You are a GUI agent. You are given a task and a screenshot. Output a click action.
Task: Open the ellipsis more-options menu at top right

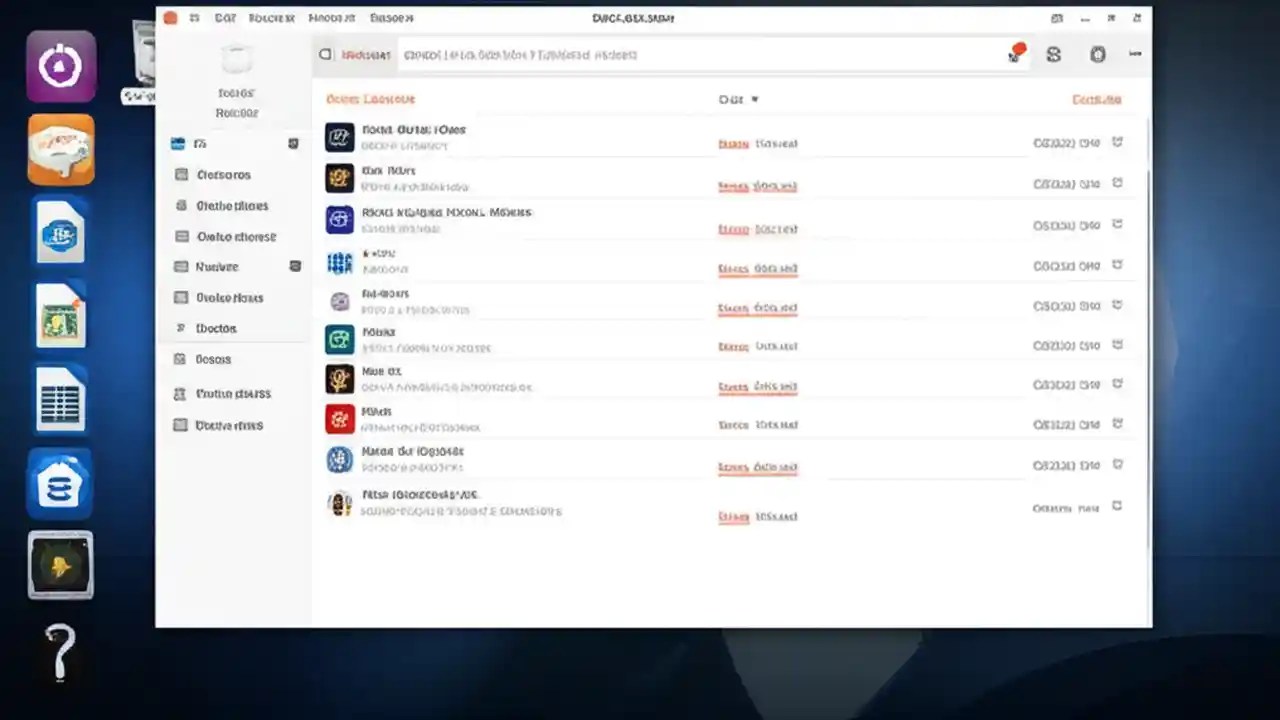coord(1135,54)
